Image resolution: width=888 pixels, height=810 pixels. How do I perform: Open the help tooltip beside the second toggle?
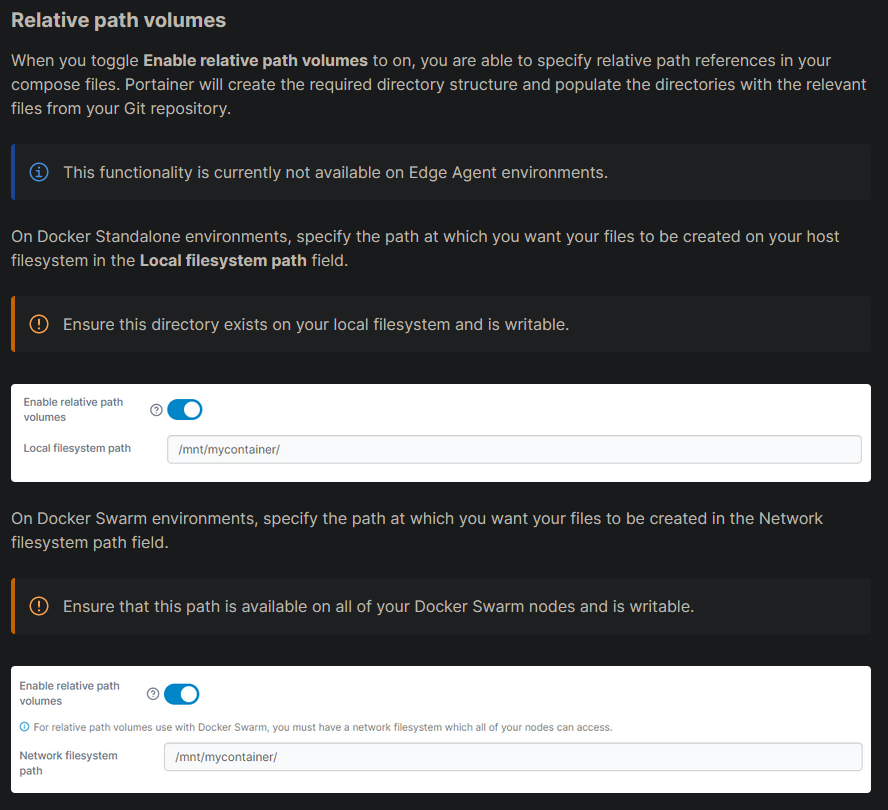pos(152,693)
